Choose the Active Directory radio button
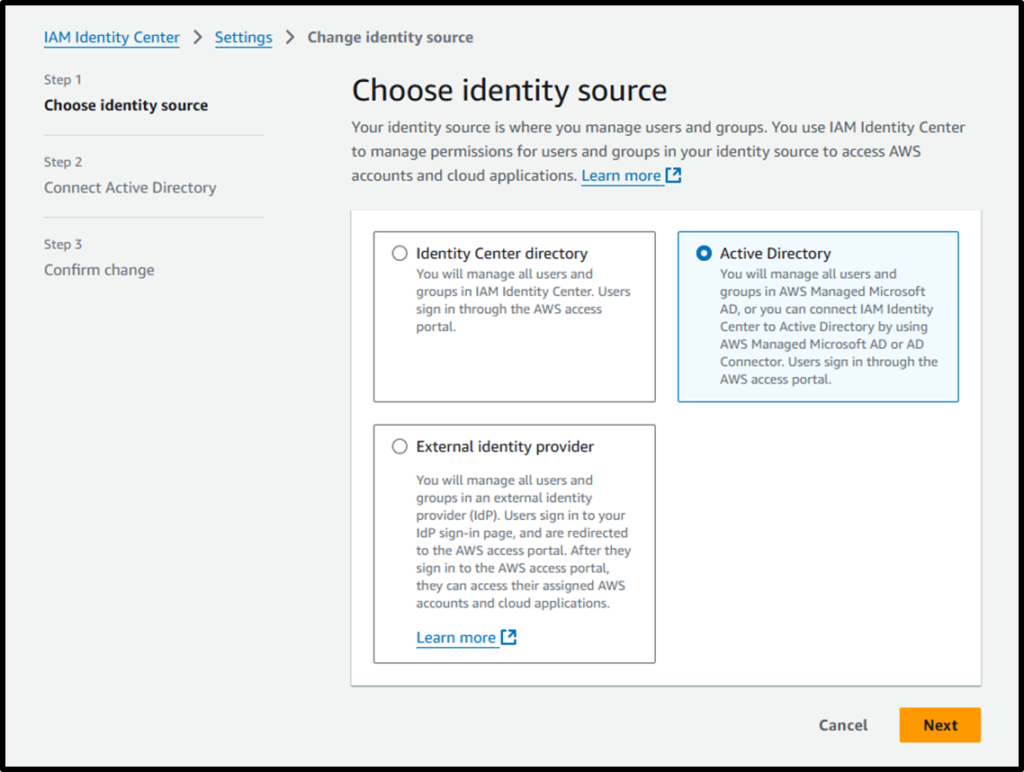1024x772 pixels. [x=703, y=253]
